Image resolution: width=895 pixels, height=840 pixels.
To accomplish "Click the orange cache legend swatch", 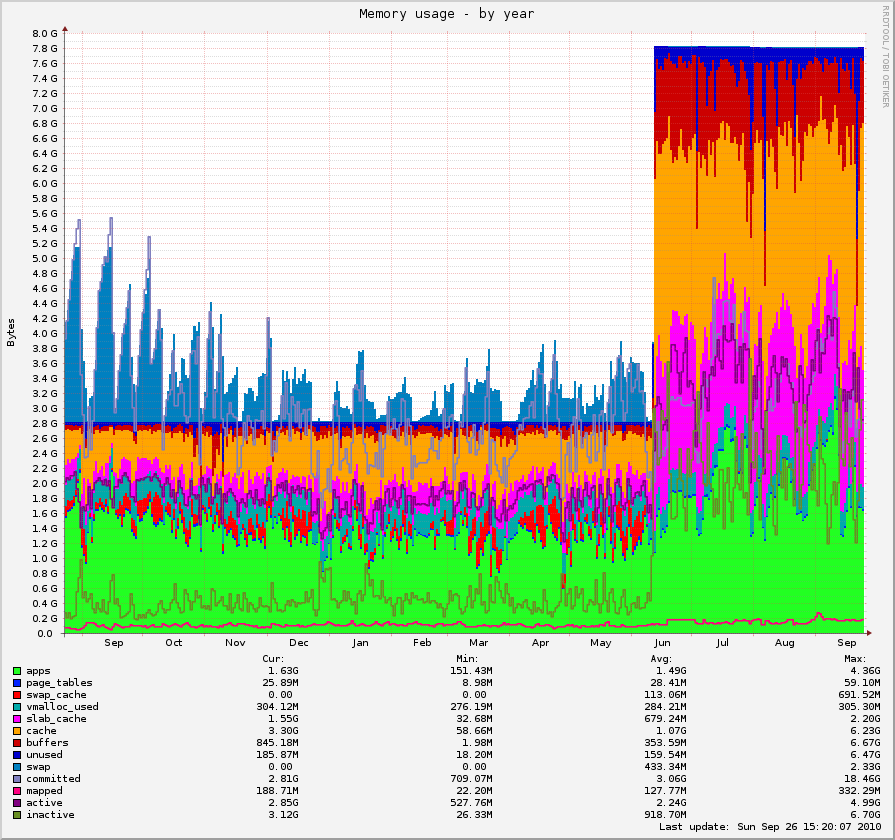I will pos(17,731).
